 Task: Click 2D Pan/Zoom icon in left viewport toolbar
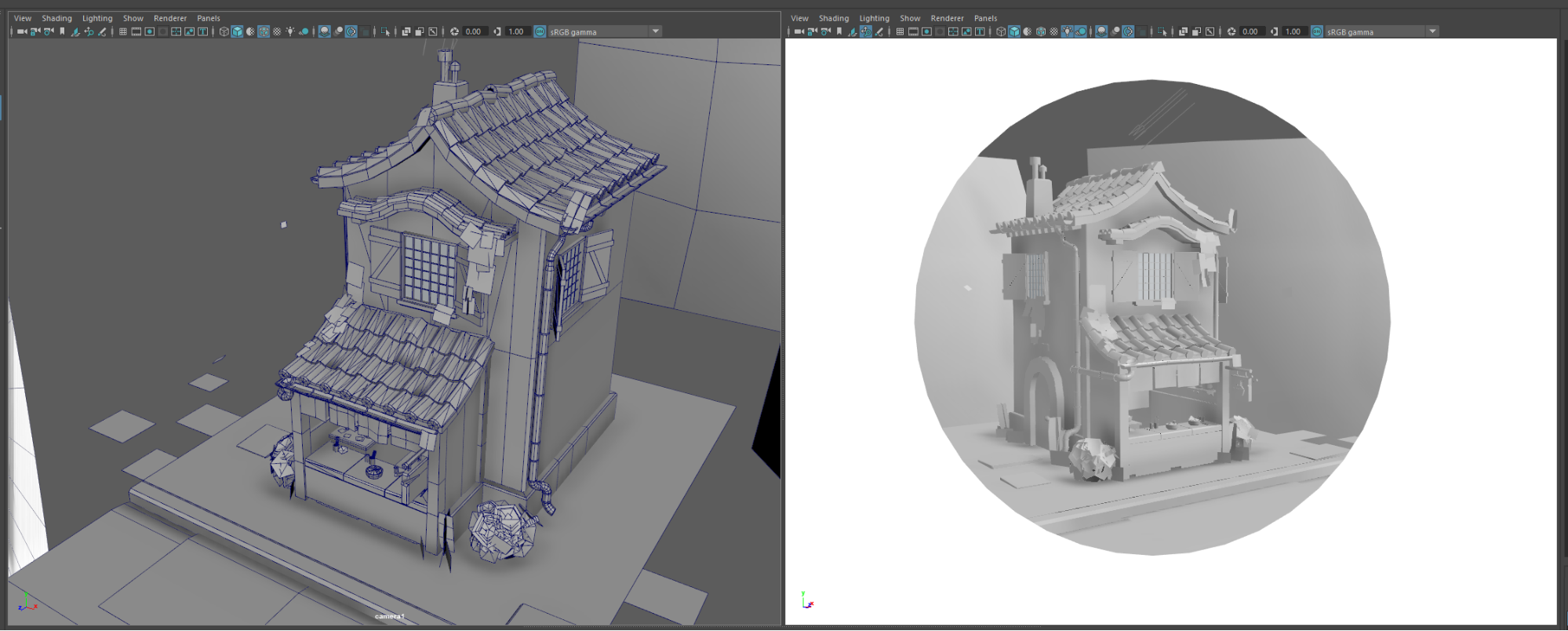coord(89,31)
